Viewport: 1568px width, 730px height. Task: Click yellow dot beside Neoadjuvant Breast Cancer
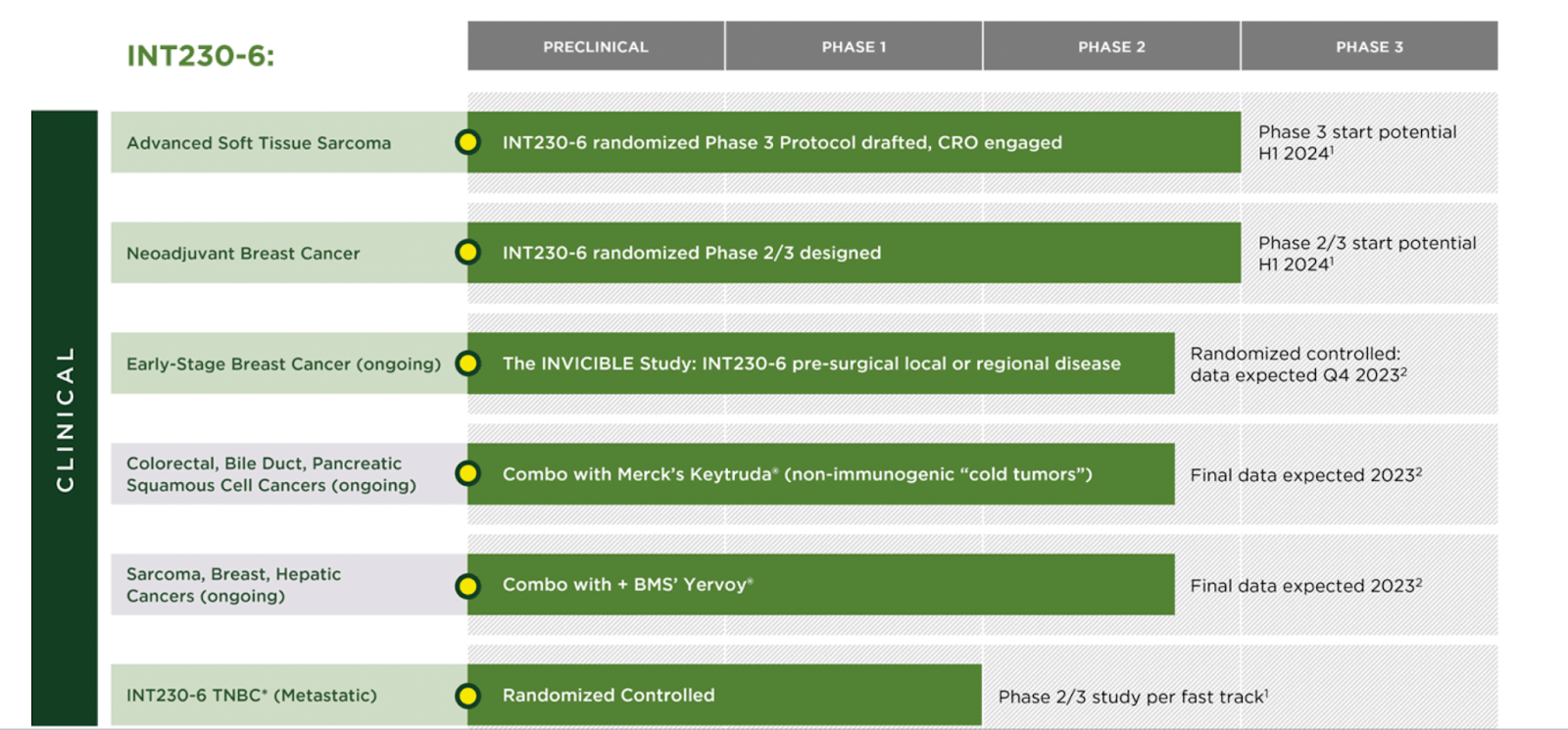click(x=467, y=253)
